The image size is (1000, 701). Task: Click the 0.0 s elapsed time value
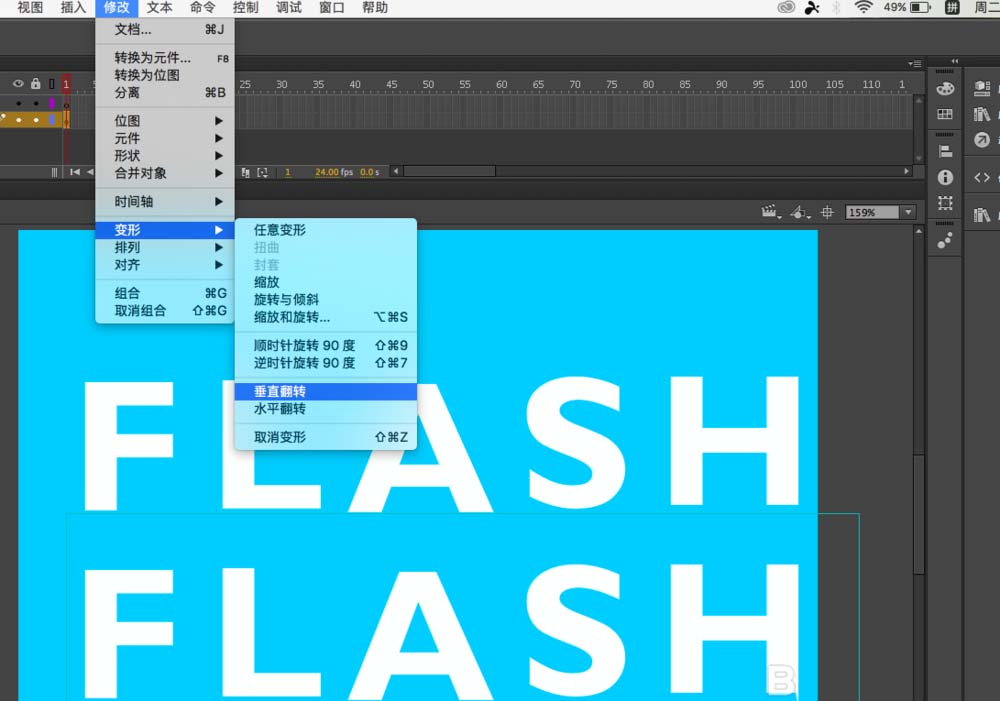point(369,172)
